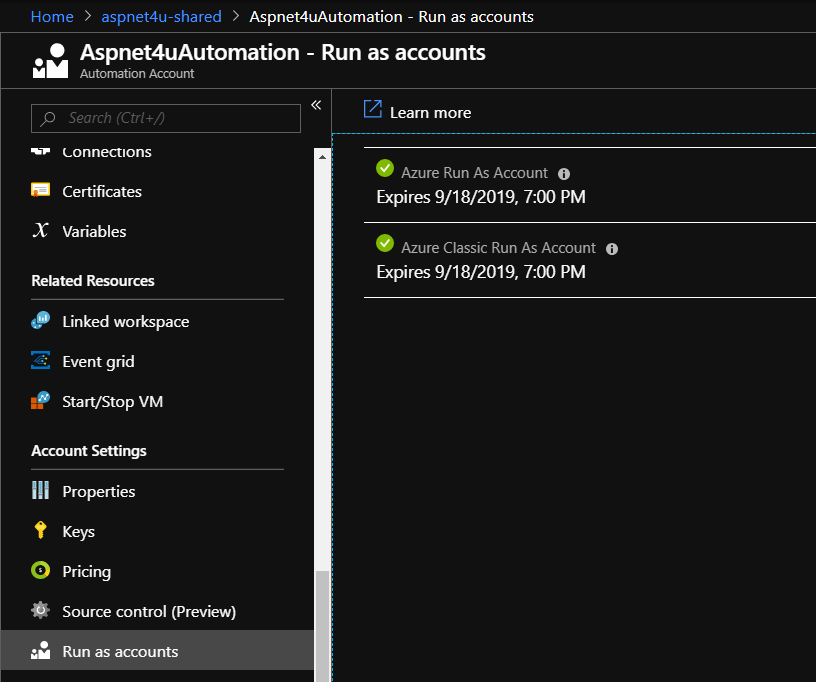The image size is (816, 682).
Task: Click the Keys key icon
Action: [41, 531]
